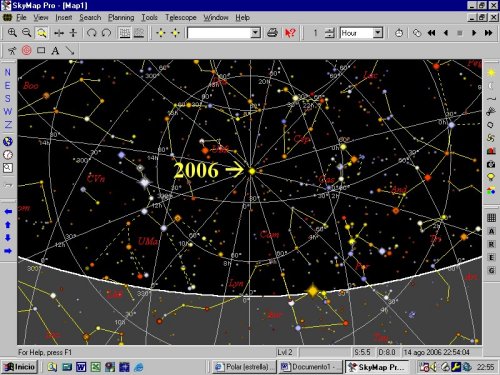
Task: Open the clock time setting icon
Action: [399, 33]
